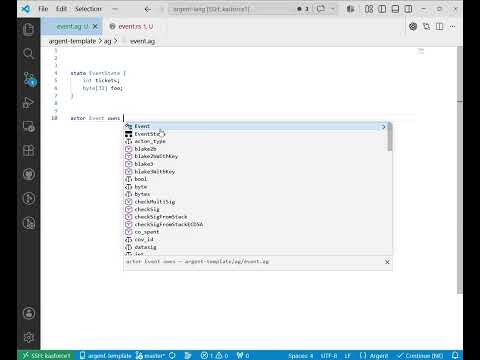Select the ag folder breadcrumb

(x=107, y=41)
